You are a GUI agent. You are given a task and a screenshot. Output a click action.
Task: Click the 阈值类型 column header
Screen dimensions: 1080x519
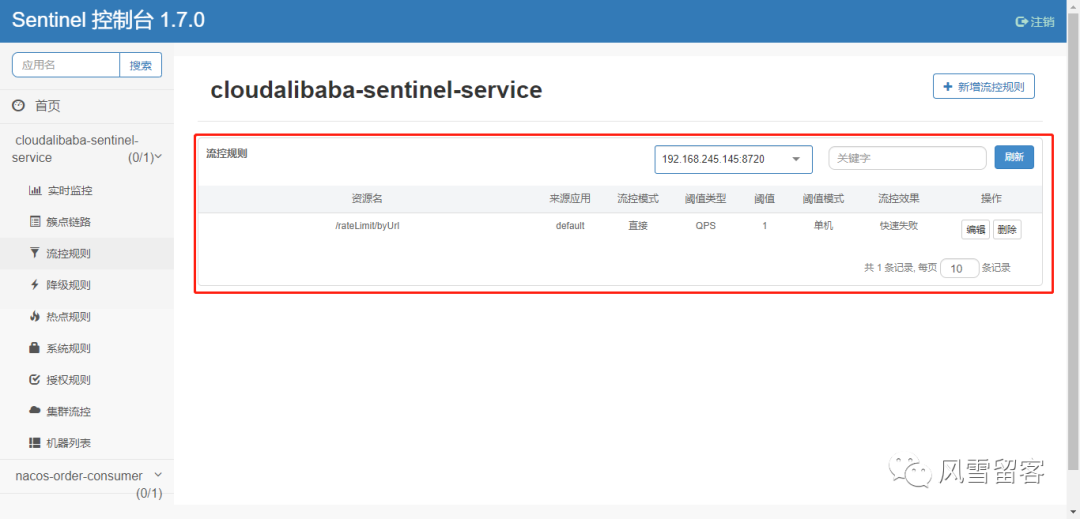tap(705, 198)
